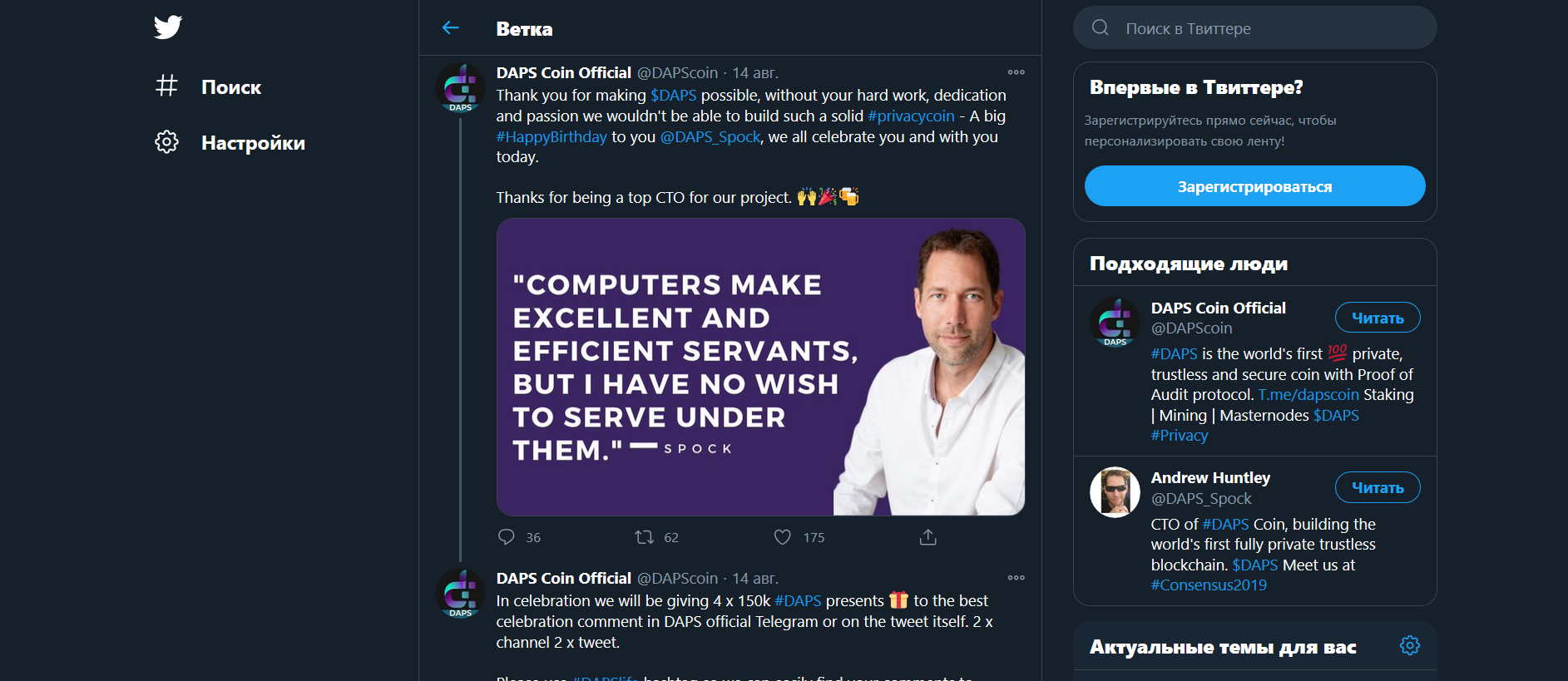This screenshot has width=1568, height=681.
Task: Like the tweet with 175 likes
Action: pos(783,537)
